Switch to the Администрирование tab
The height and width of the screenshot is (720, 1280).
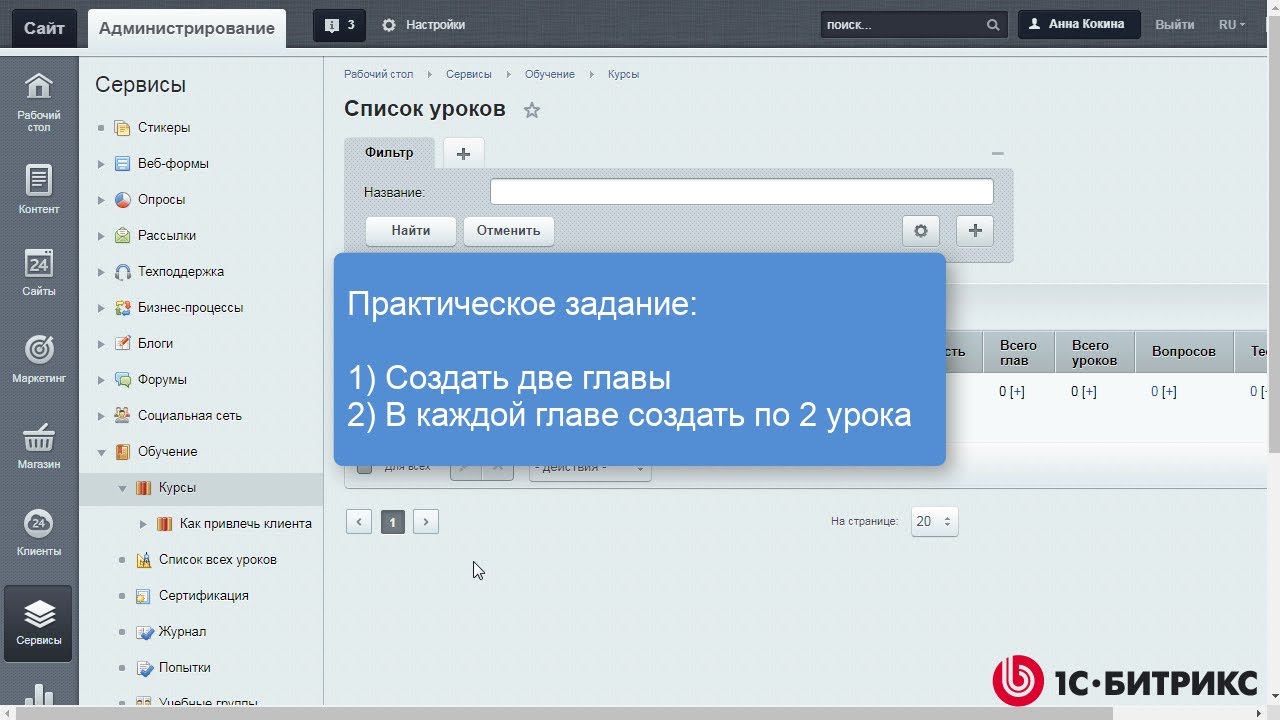pos(187,28)
